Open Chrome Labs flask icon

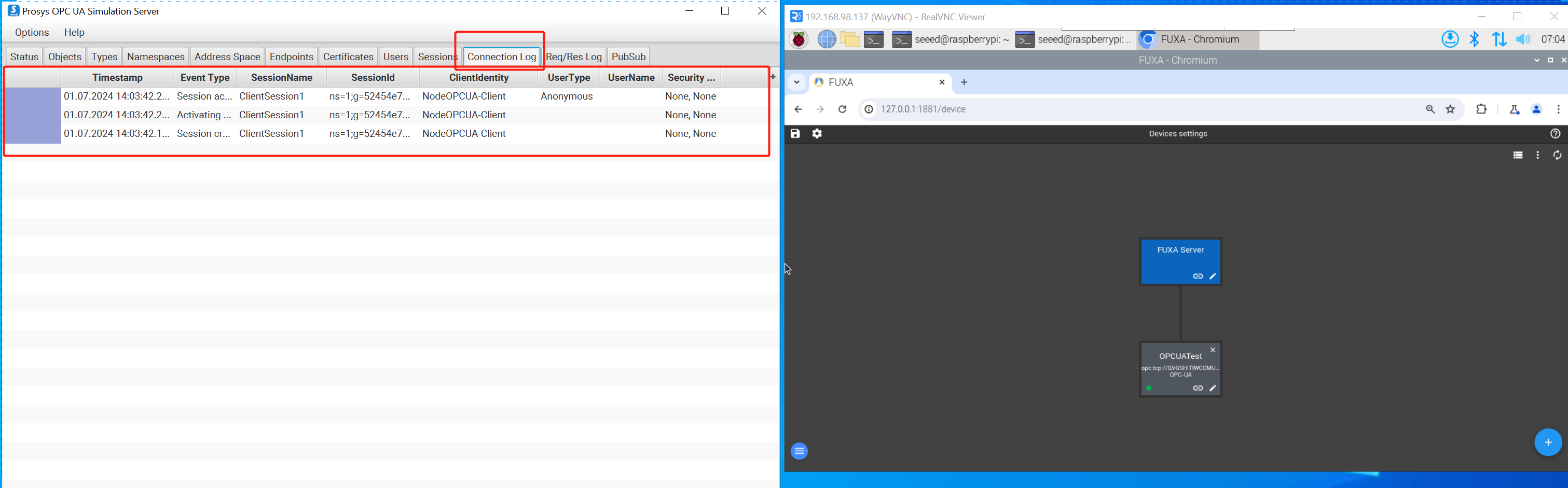pos(1514,109)
